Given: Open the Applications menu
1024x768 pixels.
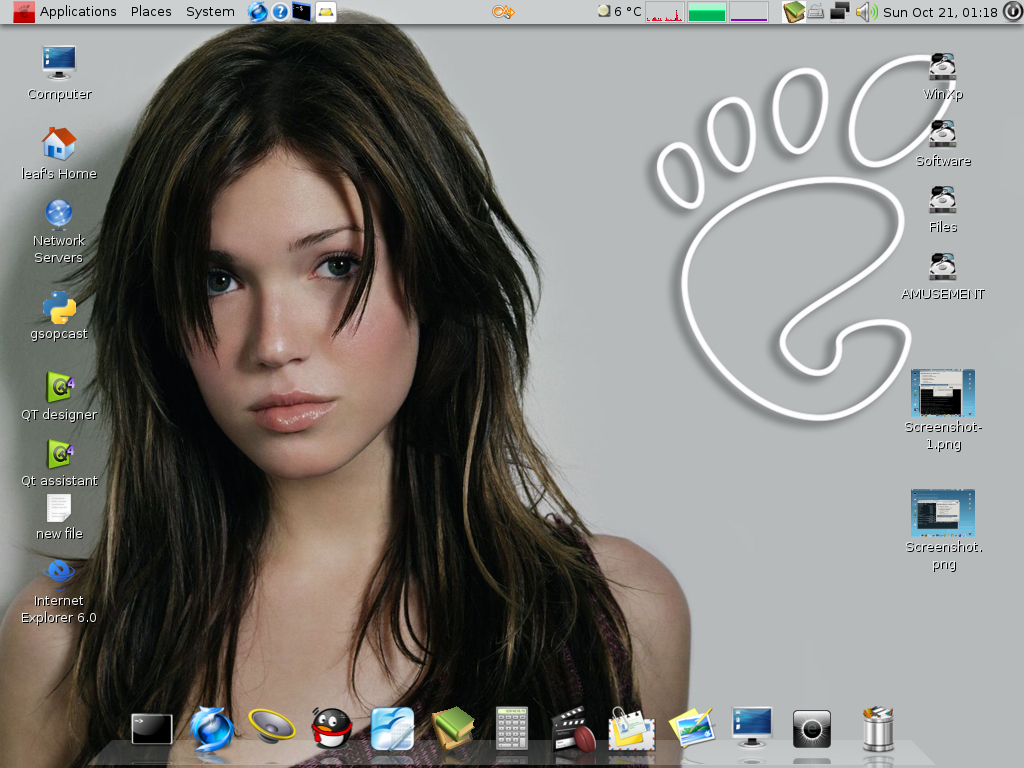Looking at the screenshot, I should 78,12.
